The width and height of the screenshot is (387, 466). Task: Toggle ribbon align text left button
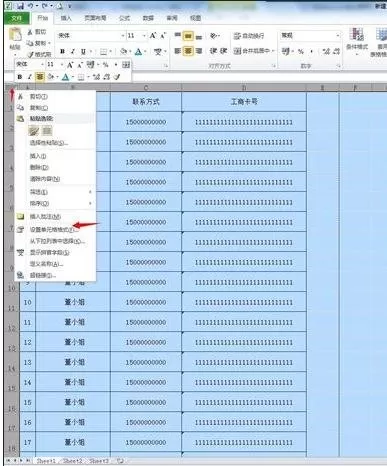click(178, 51)
